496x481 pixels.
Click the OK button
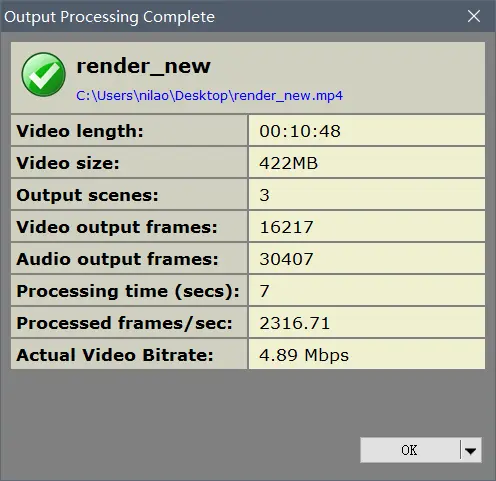coord(410,450)
